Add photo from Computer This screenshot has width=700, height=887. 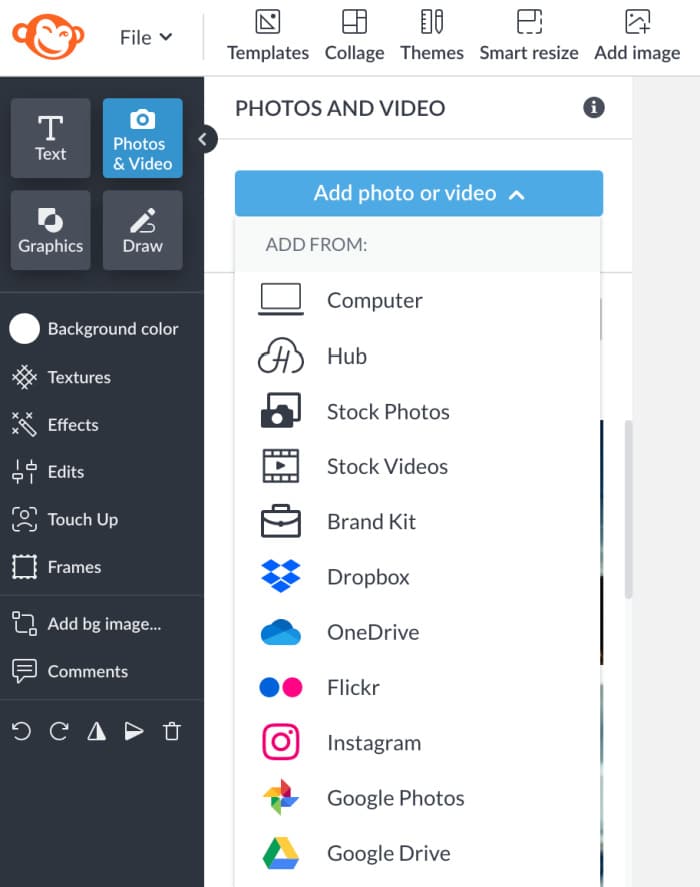point(417,300)
